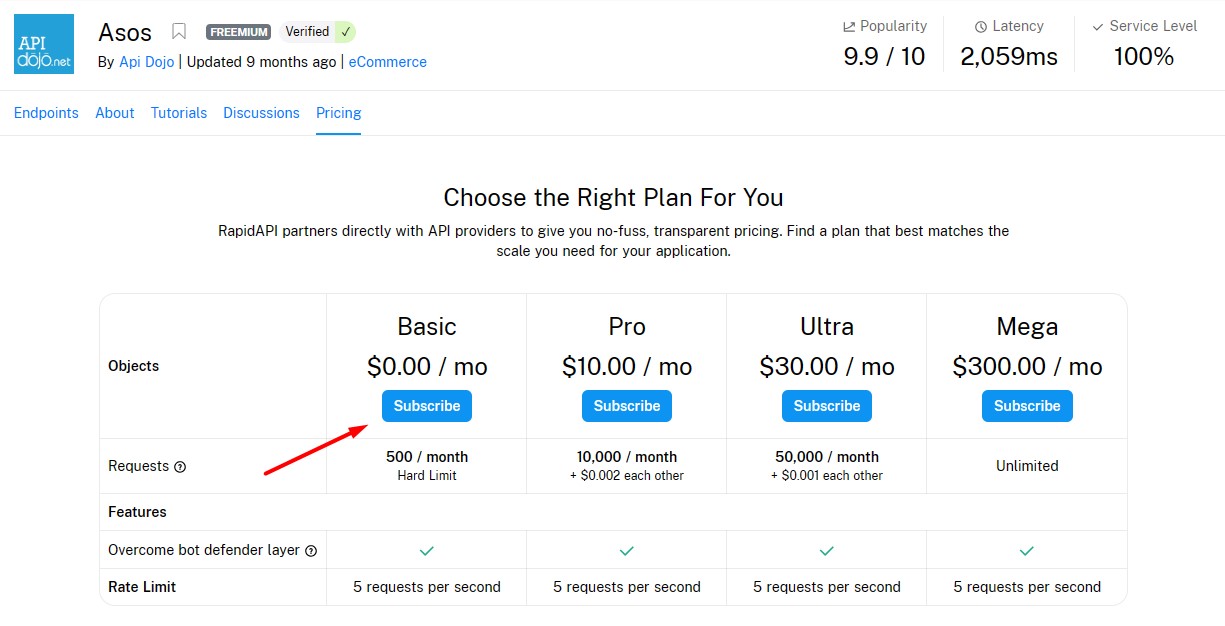This screenshot has height=626, width=1225.
Task: Subscribe to the Mega plan
Action: [x=1027, y=406]
